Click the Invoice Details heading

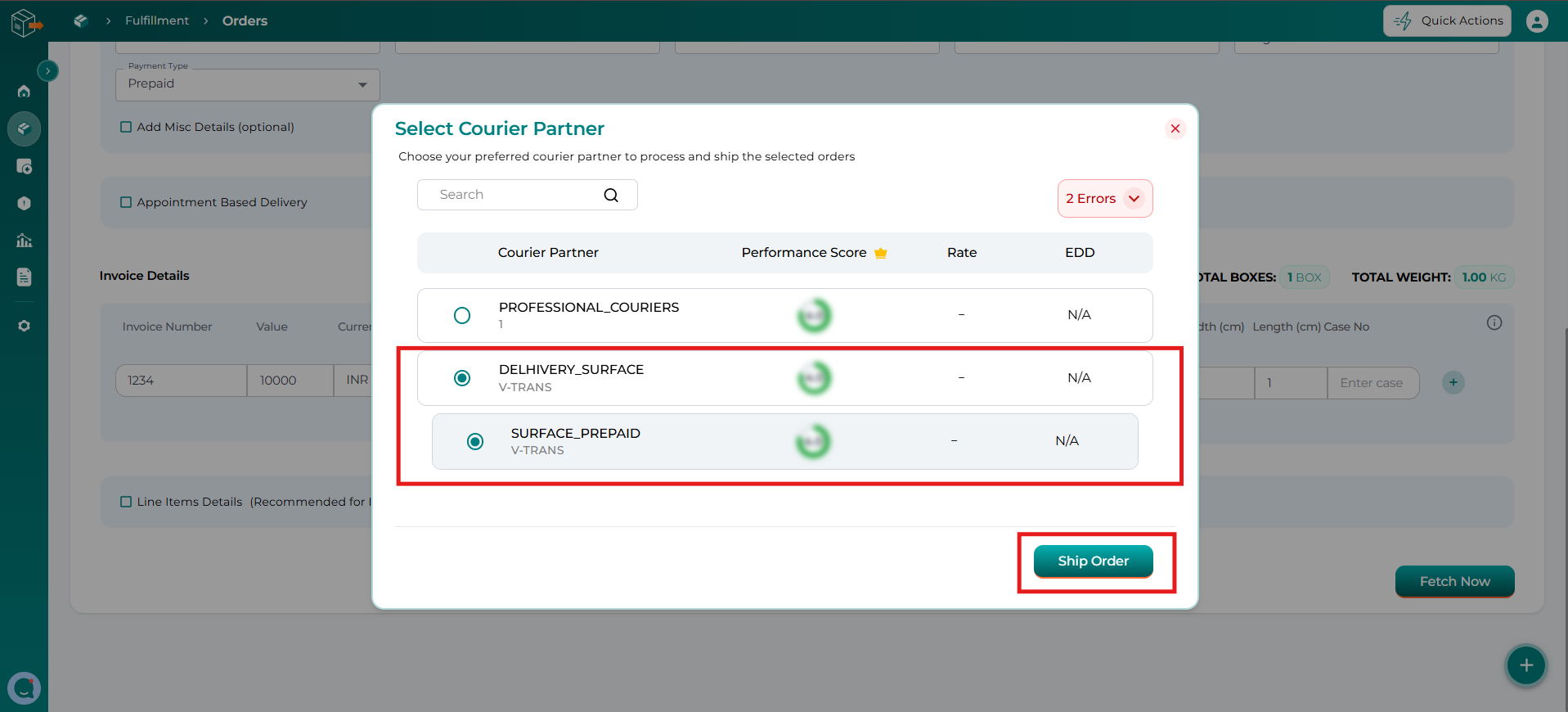[x=144, y=276]
